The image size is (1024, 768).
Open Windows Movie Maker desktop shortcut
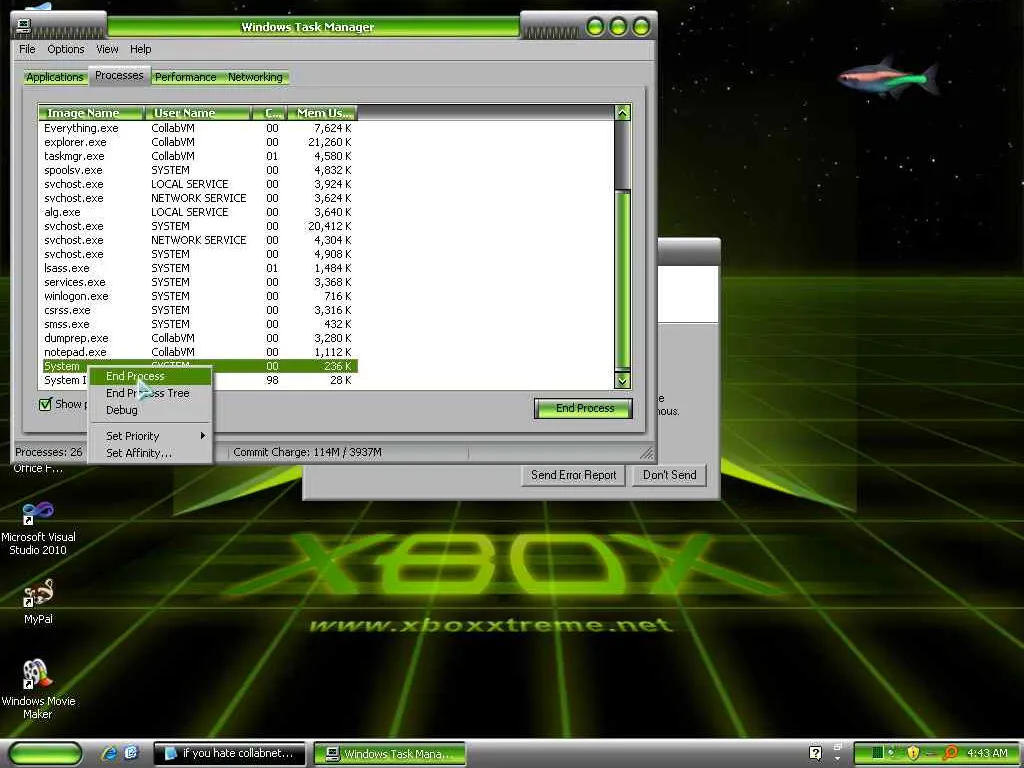coord(38,689)
